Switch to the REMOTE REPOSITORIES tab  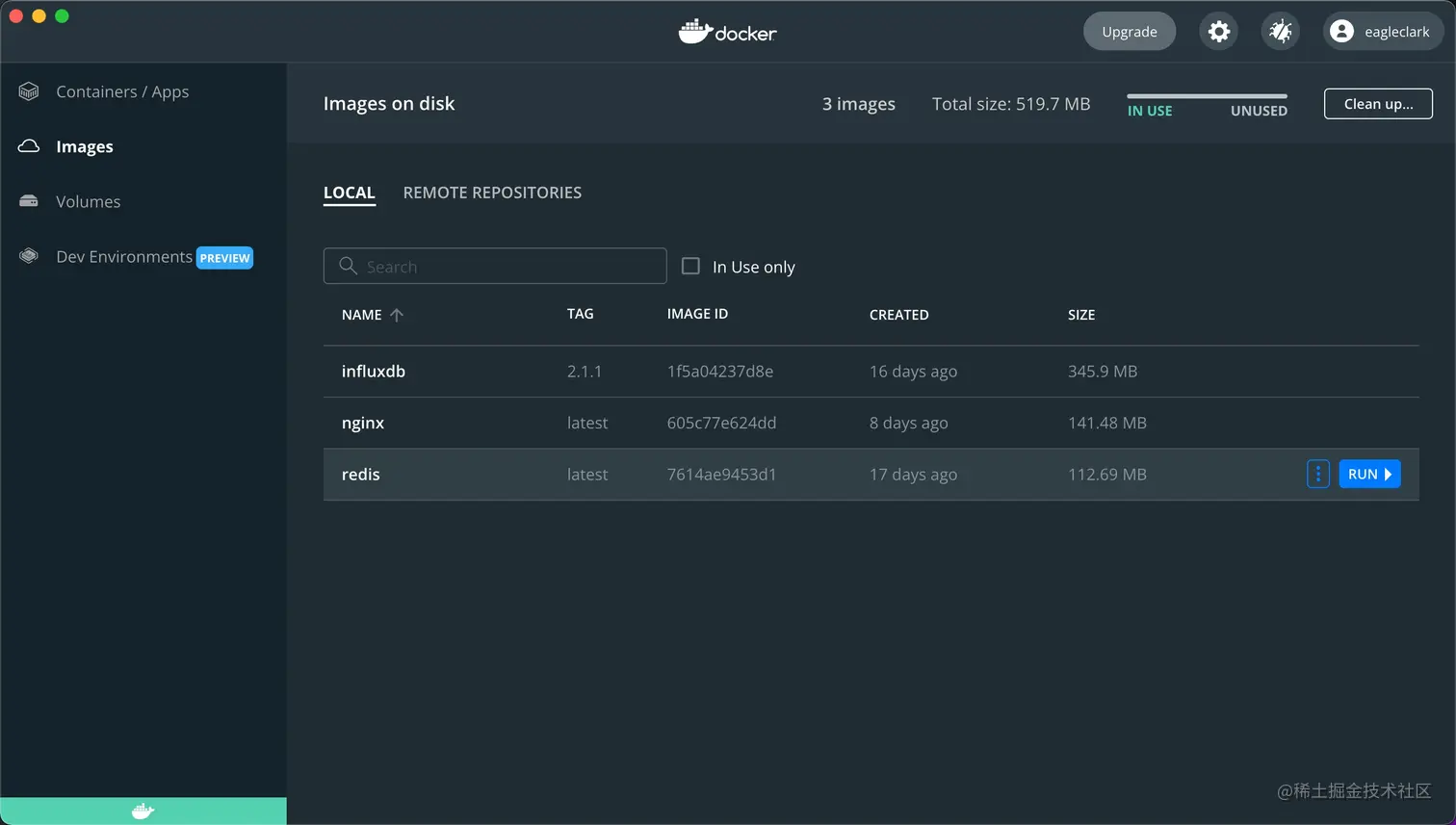(x=492, y=193)
